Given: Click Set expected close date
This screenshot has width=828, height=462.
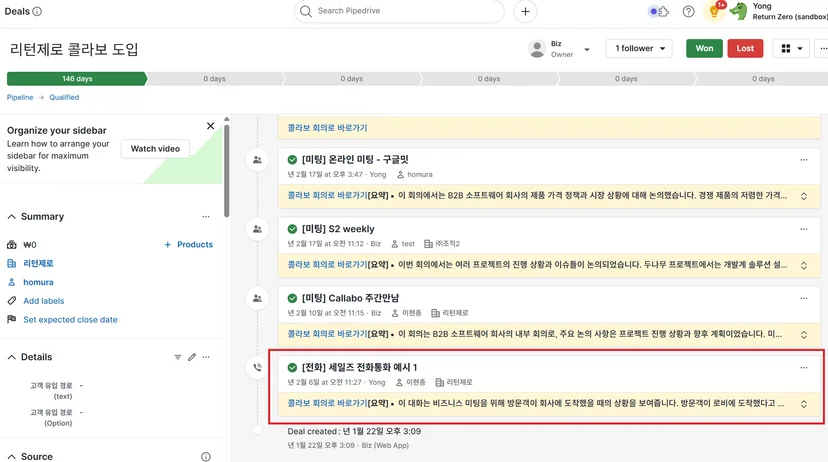Looking at the screenshot, I should coord(70,320).
